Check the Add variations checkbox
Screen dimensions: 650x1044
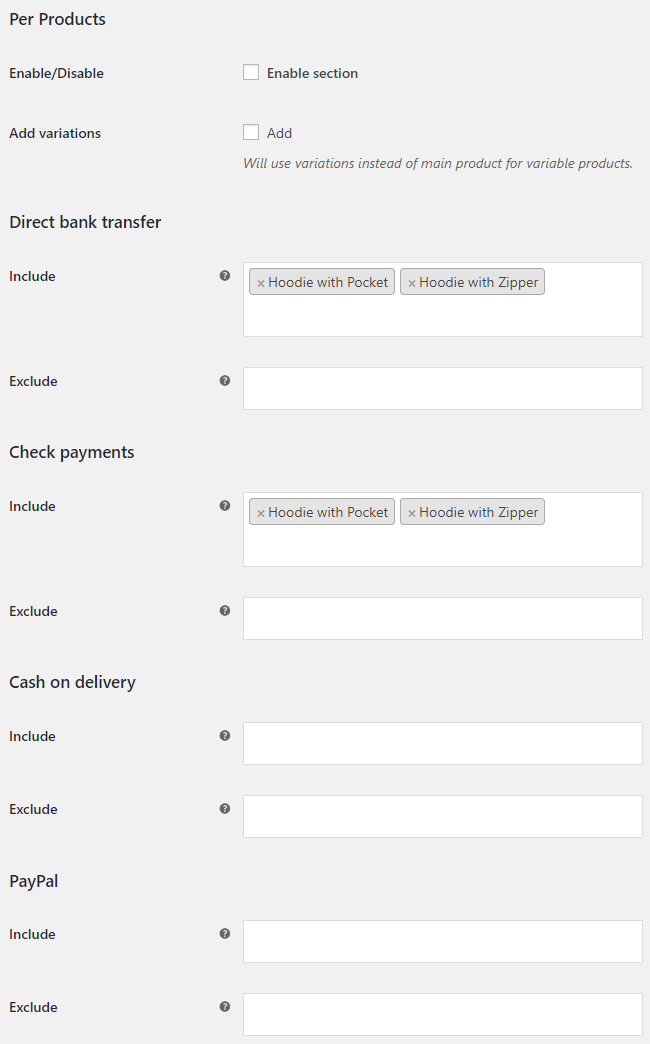tap(251, 132)
